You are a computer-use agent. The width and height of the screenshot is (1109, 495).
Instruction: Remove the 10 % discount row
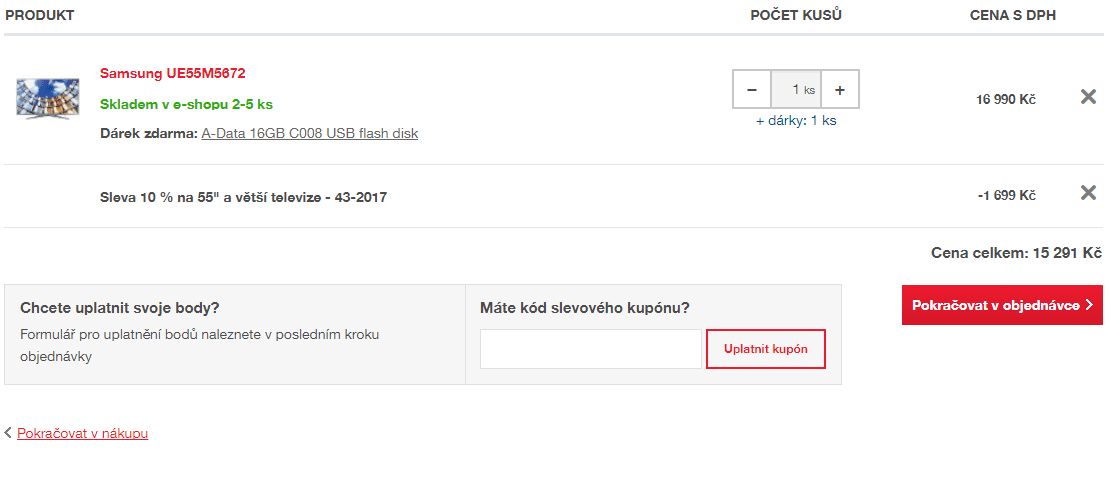point(1088,192)
